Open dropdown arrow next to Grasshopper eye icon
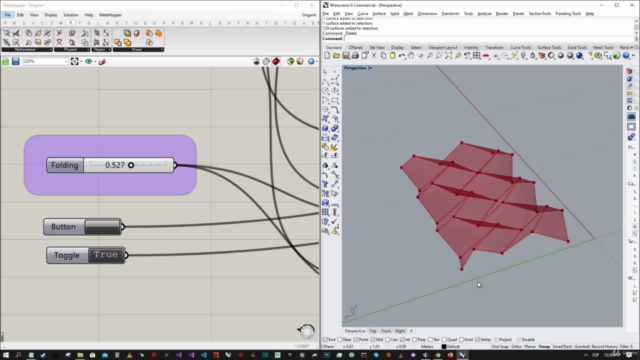This screenshot has width=640, height=360. click(x=95, y=62)
